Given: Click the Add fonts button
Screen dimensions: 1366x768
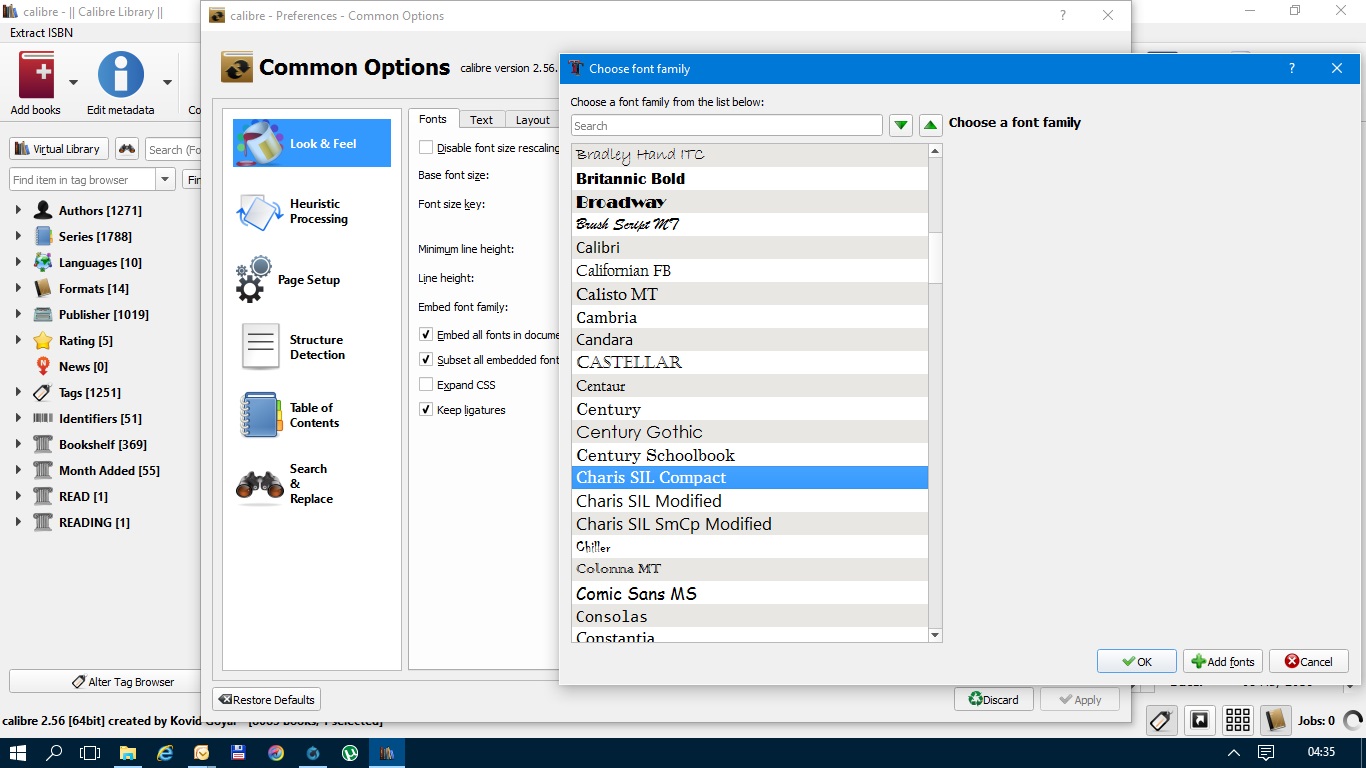Looking at the screenshot, I should click(x=1223, y=661).
